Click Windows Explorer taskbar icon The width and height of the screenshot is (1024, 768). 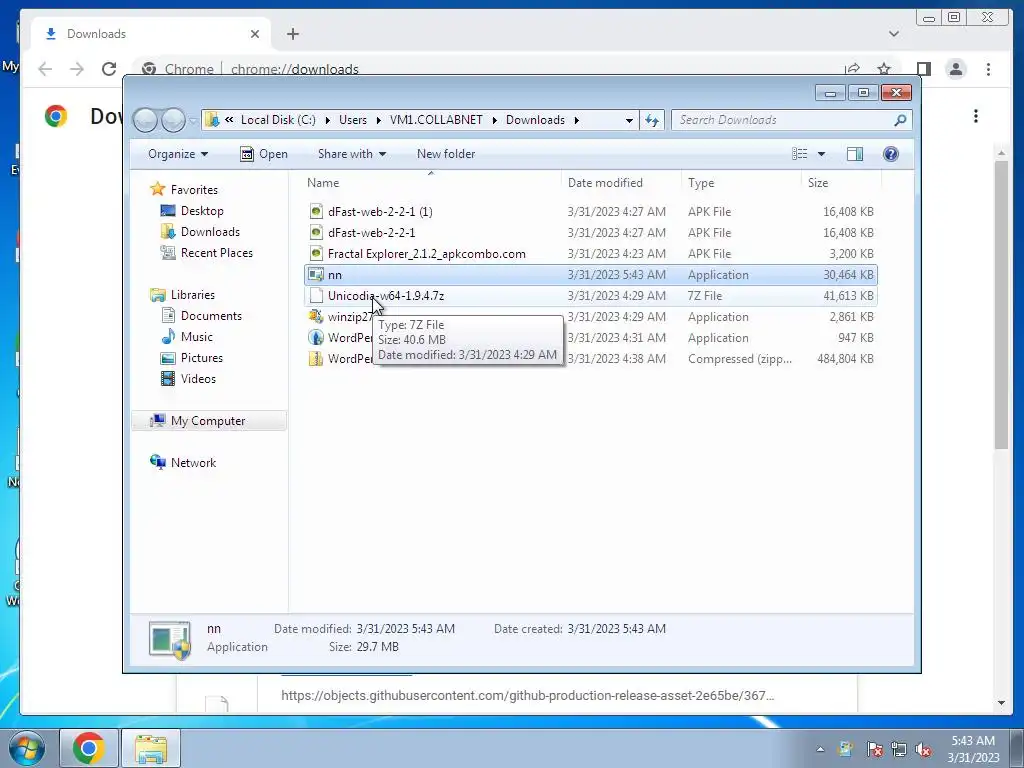[151, 748]
